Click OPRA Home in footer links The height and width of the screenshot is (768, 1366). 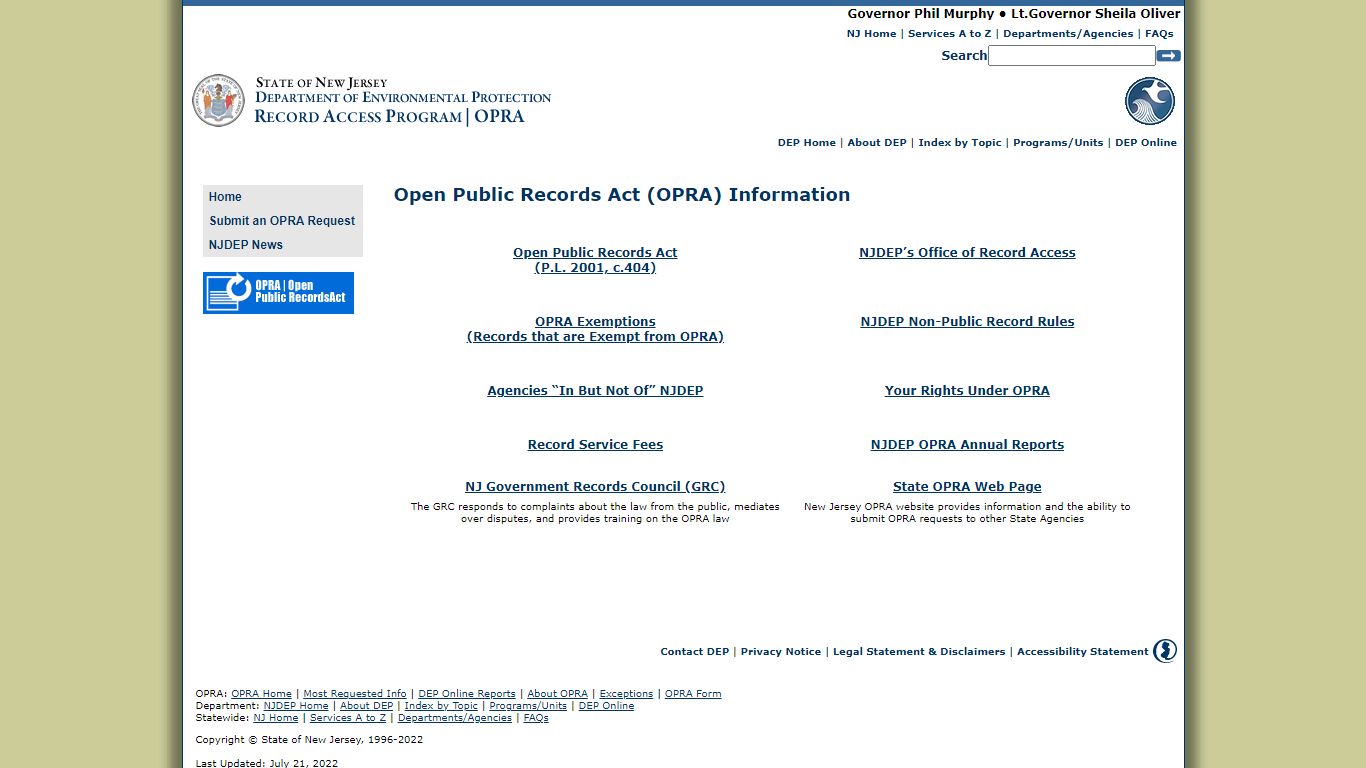pos(261,694)
